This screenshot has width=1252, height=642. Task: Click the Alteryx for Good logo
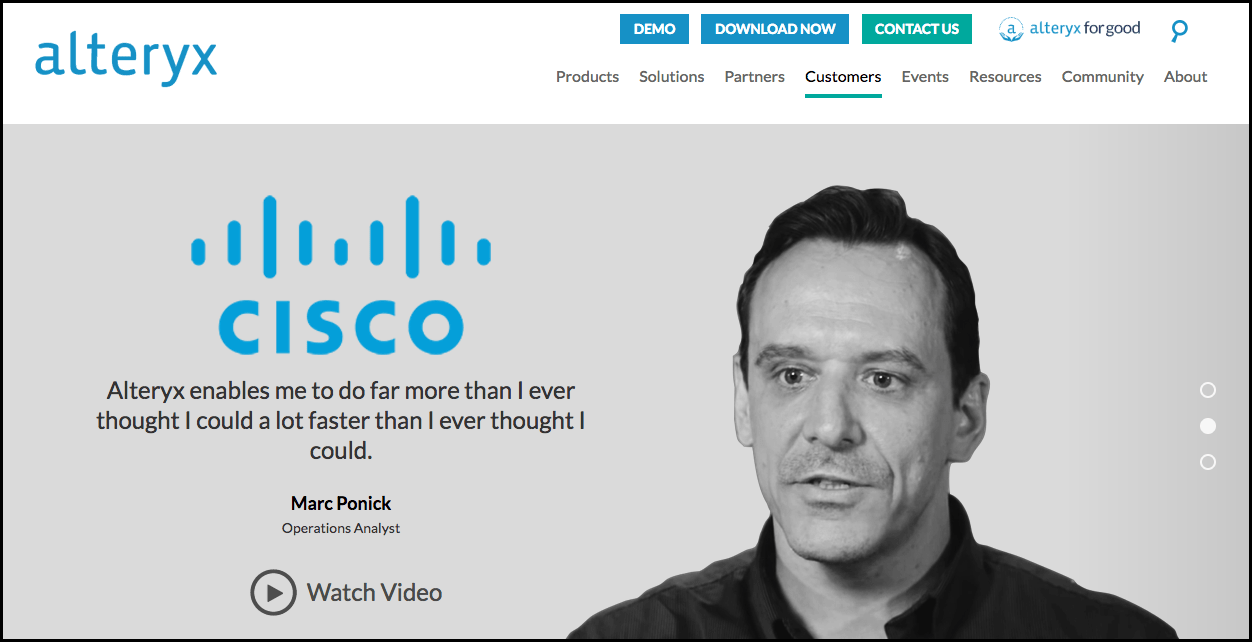pyautogui.click(x=1069, y=29)
